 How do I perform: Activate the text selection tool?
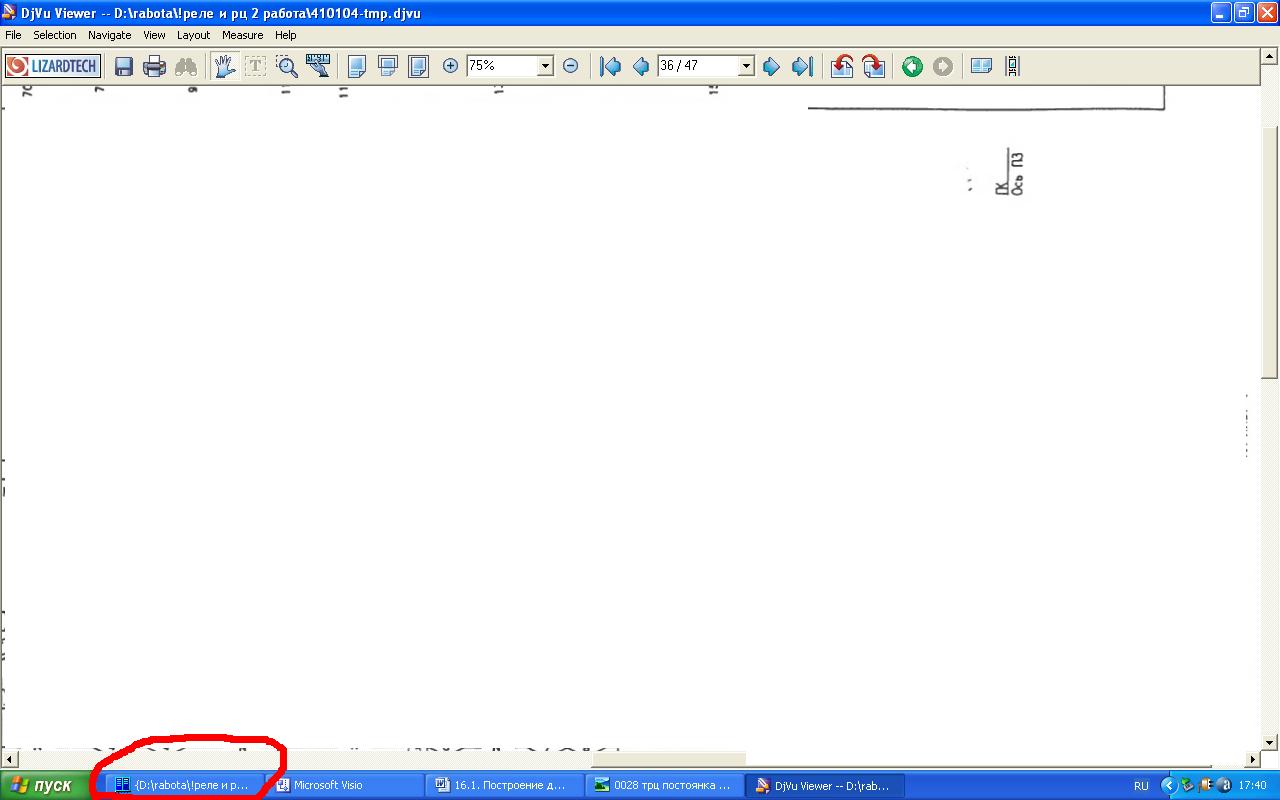tap(256, 66)
